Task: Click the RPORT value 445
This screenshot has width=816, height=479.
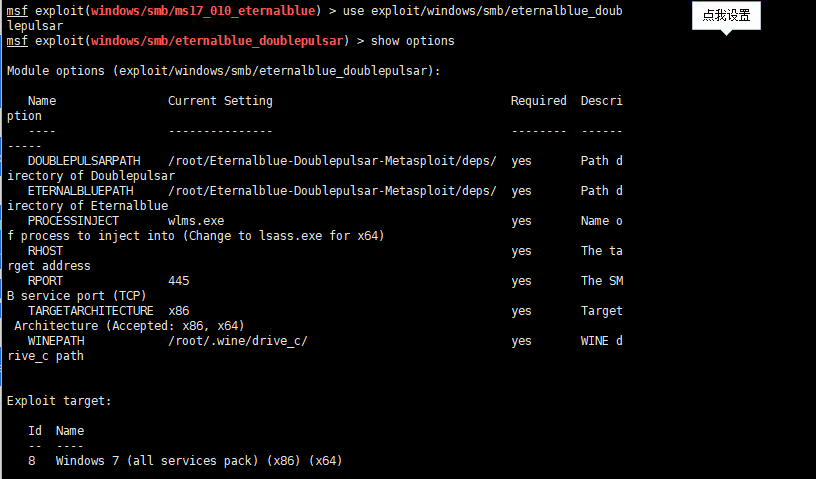Action: coord(179,281)
